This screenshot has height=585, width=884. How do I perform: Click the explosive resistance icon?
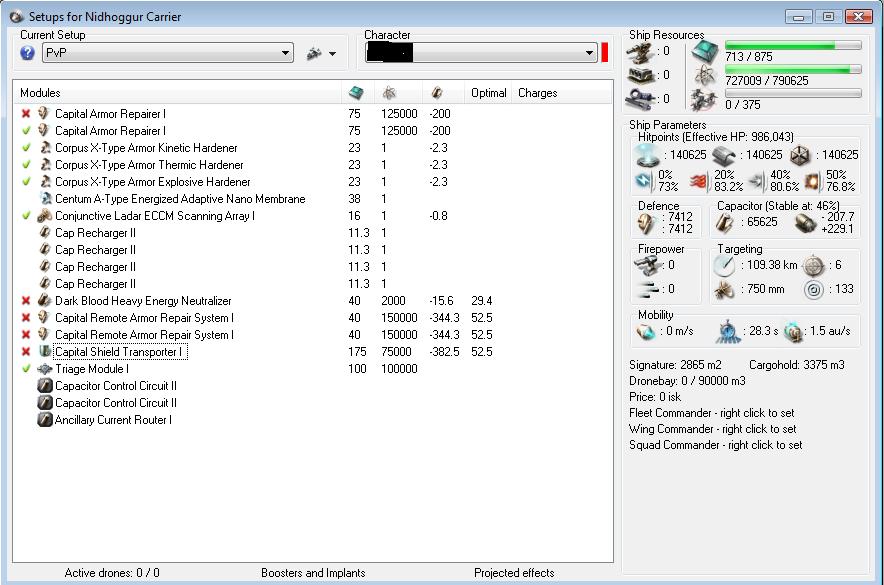click(812, 181)
